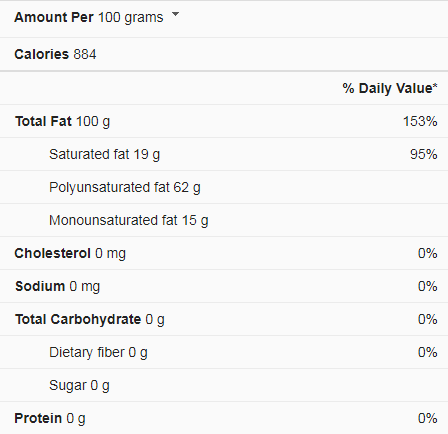Click the Amount Per label

click(54, 17)
